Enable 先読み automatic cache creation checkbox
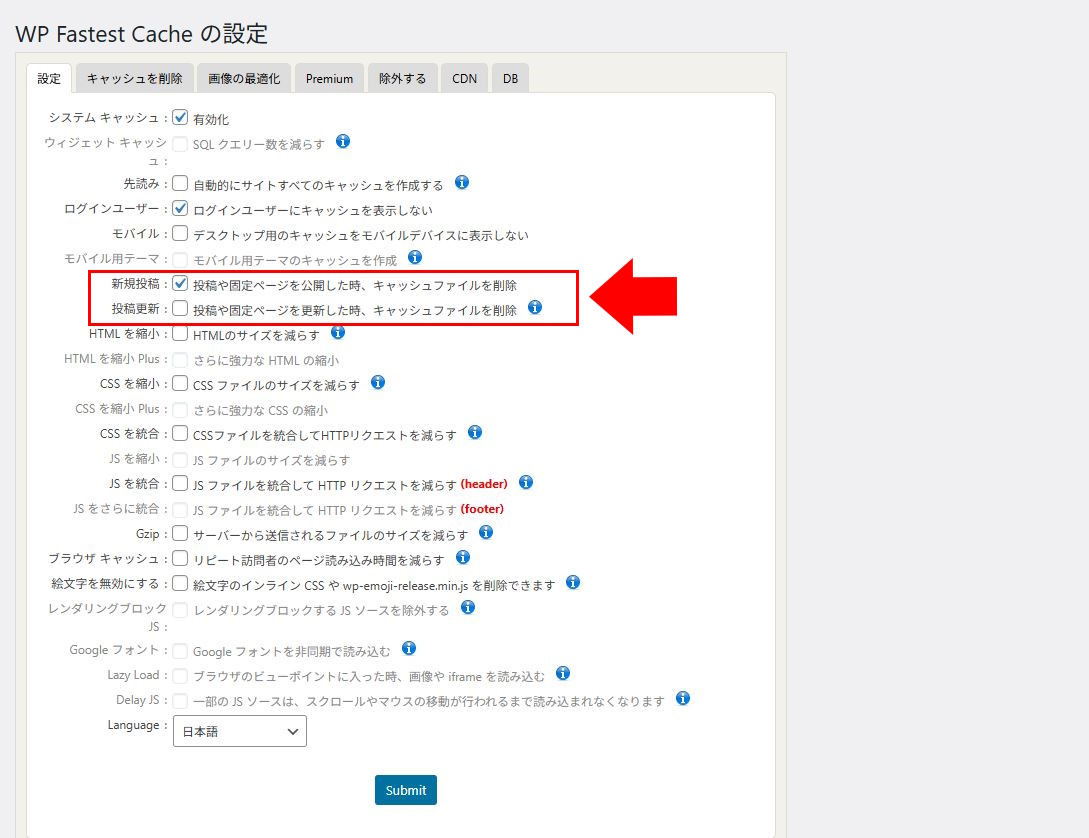Viewport: 1089px width, 838px height. pyautogui.click(x=180, y=183)
